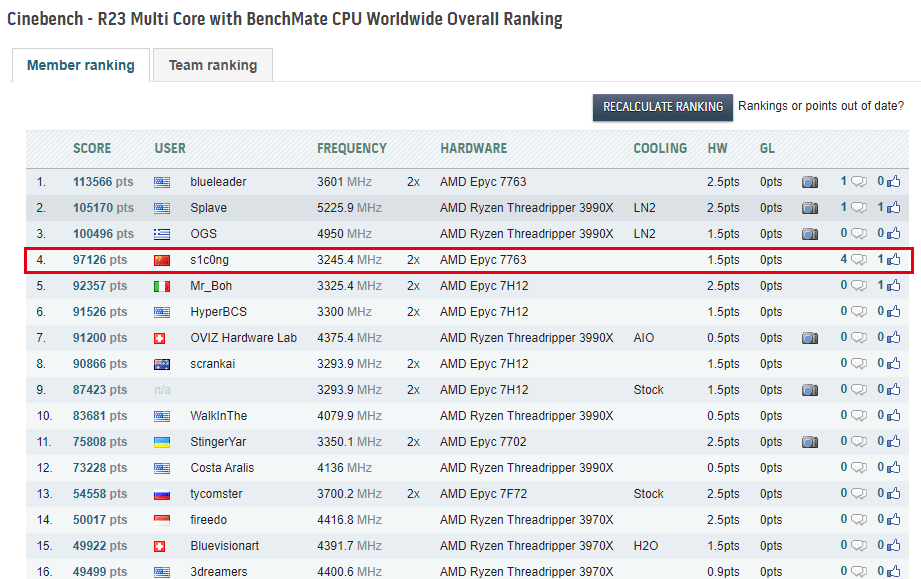Like the OGS submission with thumbs-up
This screenshot has width=921, height=579.
[x=893, y=234]
